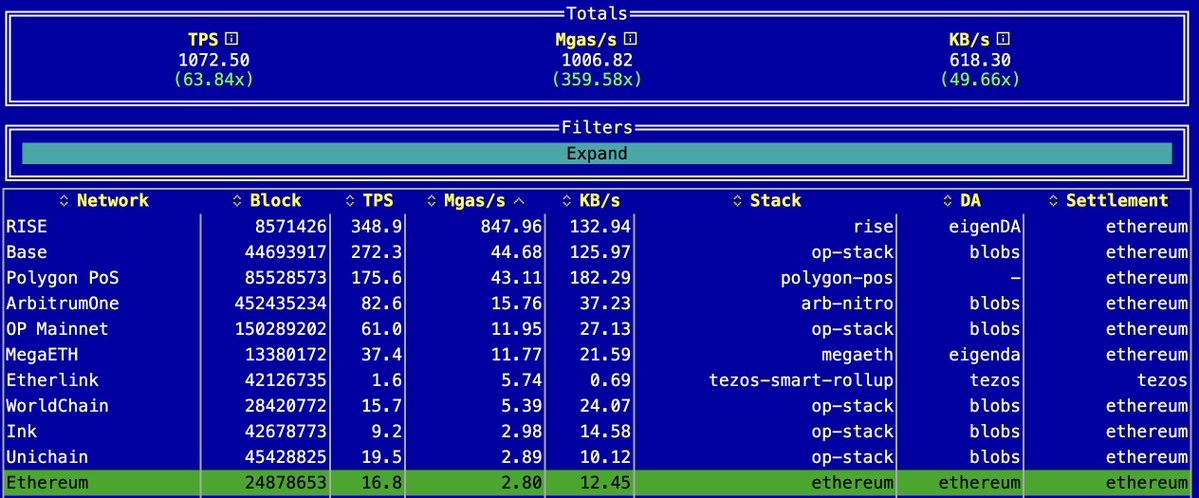Screen dimensions: 1199x498
Task: Click Unichain Mgas/s value 2.89
Action: pyautogui.click(x=522, y=457)
